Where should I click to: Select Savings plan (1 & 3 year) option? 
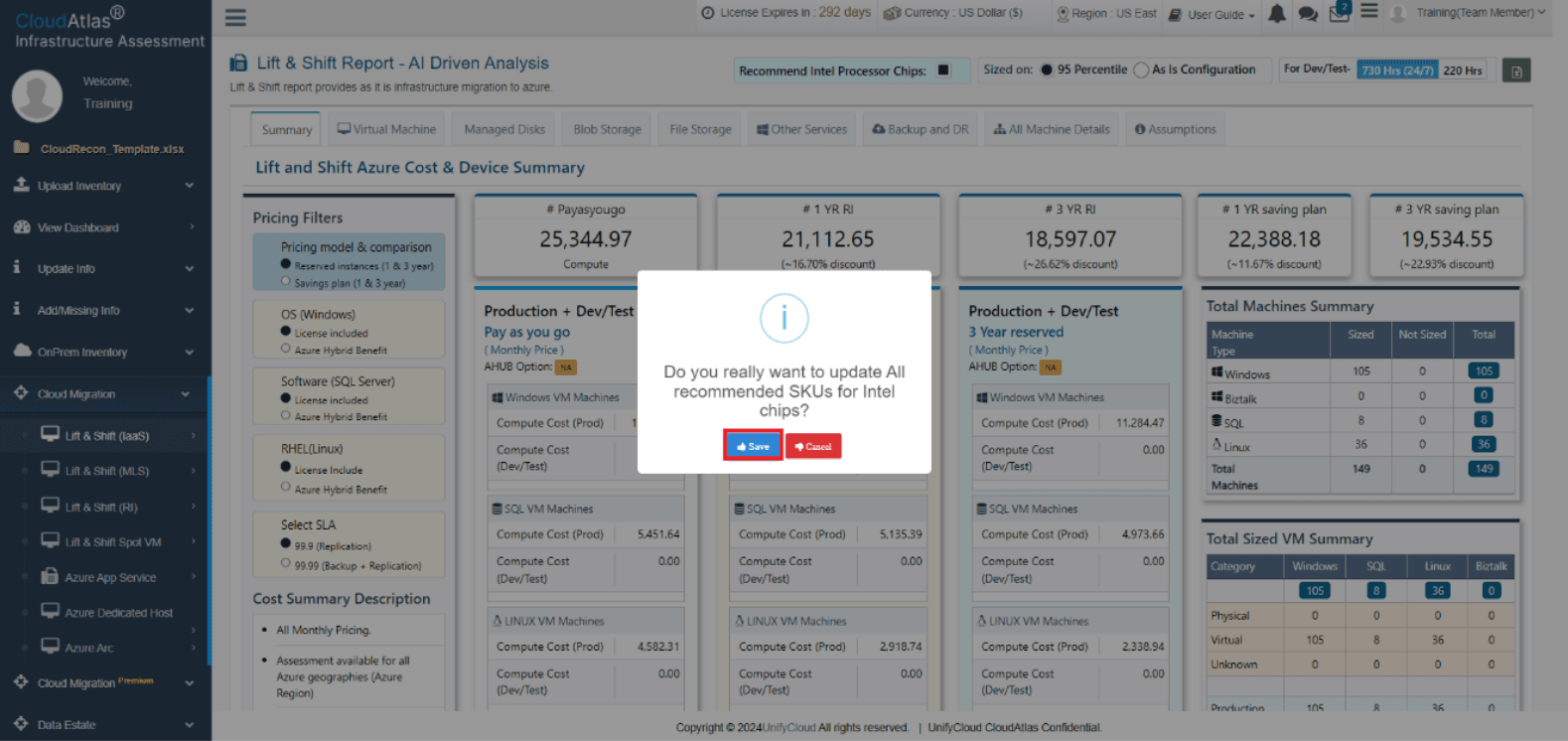pyautogui.click(x=286, y=281)
